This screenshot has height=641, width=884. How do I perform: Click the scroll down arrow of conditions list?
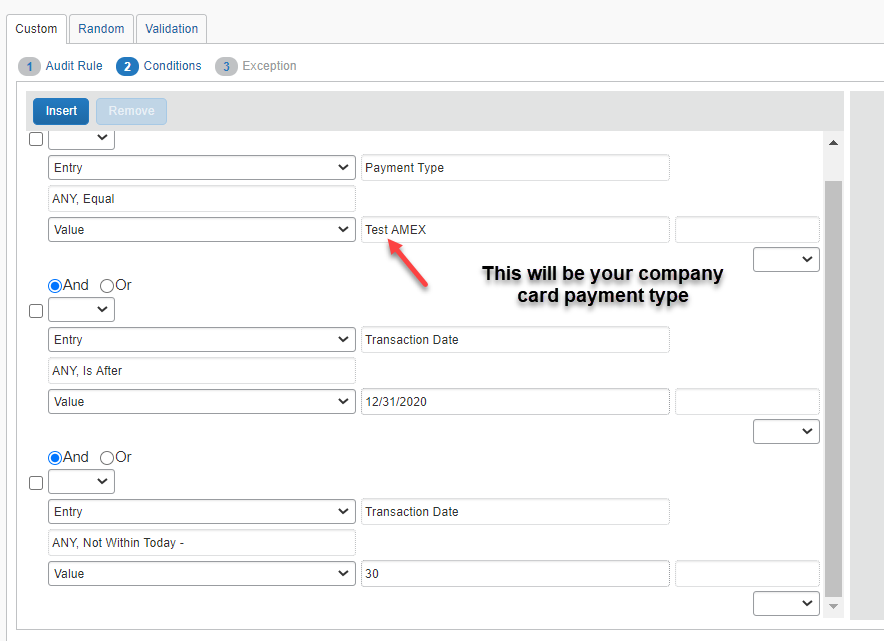(x=833, y=606)
